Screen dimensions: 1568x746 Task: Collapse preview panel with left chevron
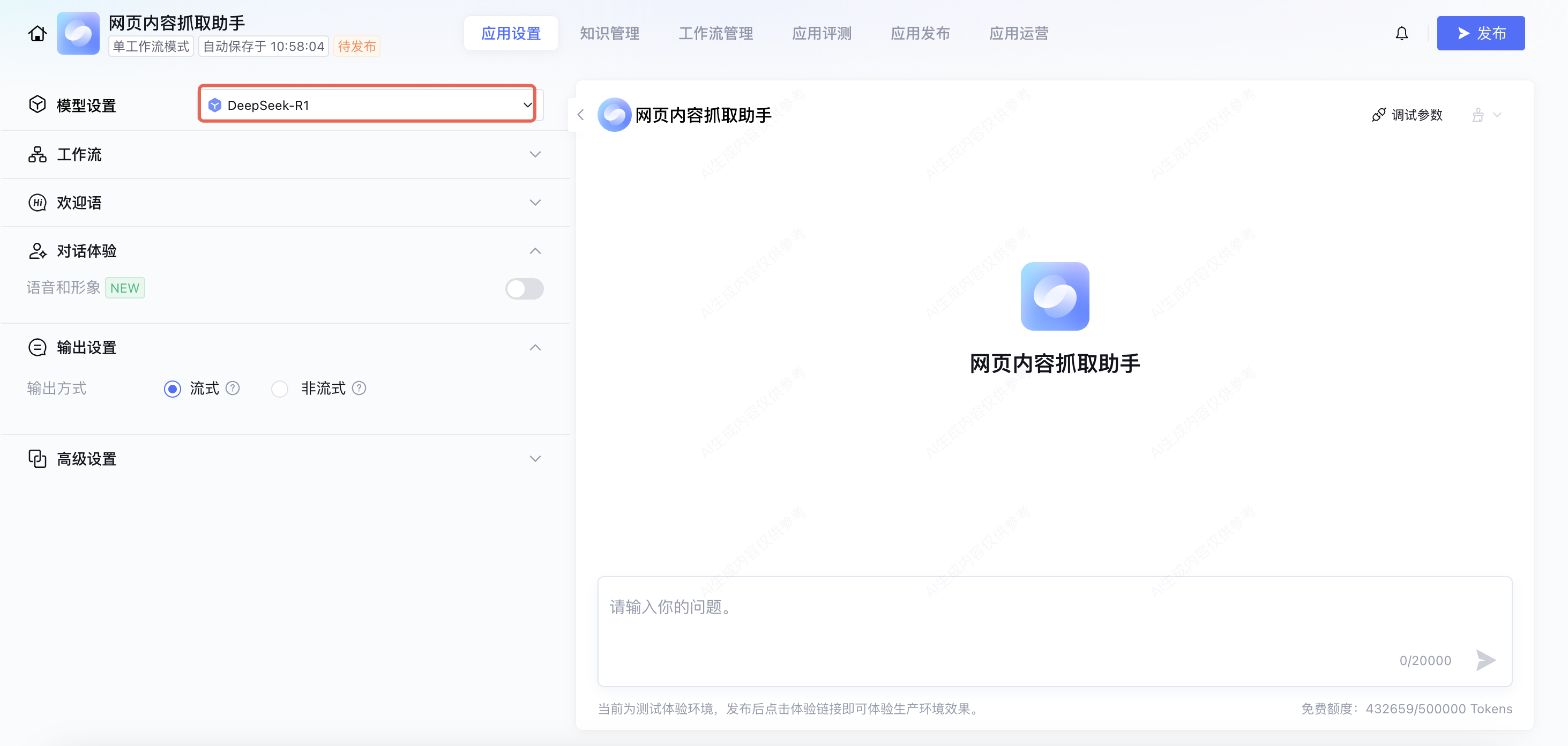[581, 115]
